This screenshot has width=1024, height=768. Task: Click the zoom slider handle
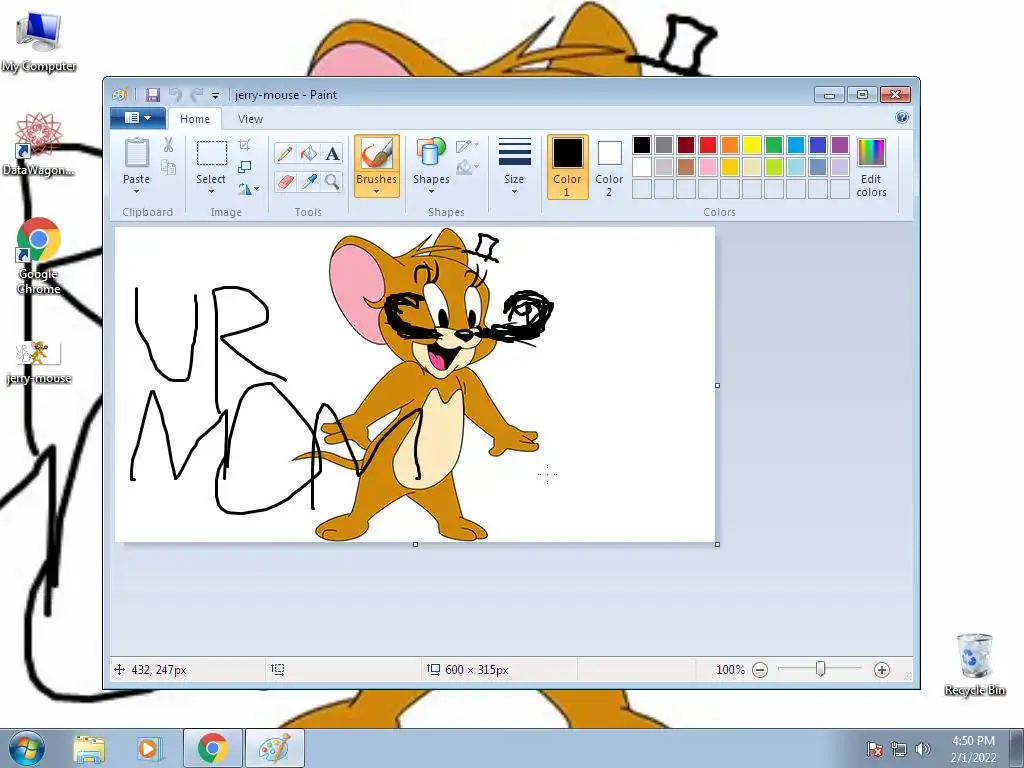pos(820,669)
